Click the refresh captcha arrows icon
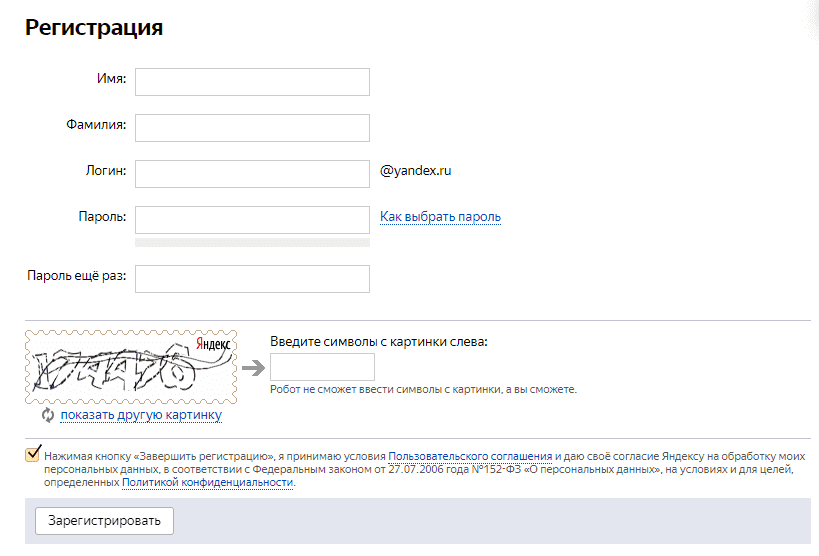The image size is (819, 556). [x=48, y=415]
